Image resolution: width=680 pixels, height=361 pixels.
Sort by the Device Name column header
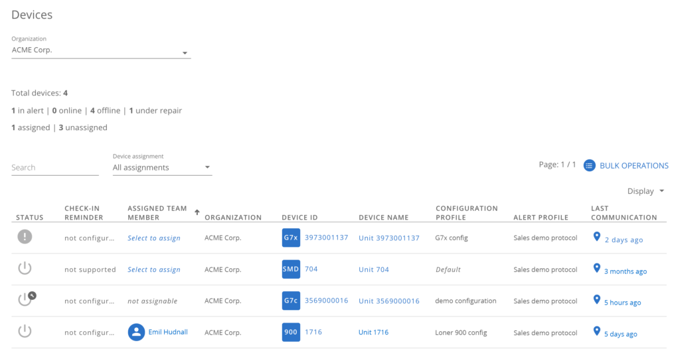coord(383,217)
